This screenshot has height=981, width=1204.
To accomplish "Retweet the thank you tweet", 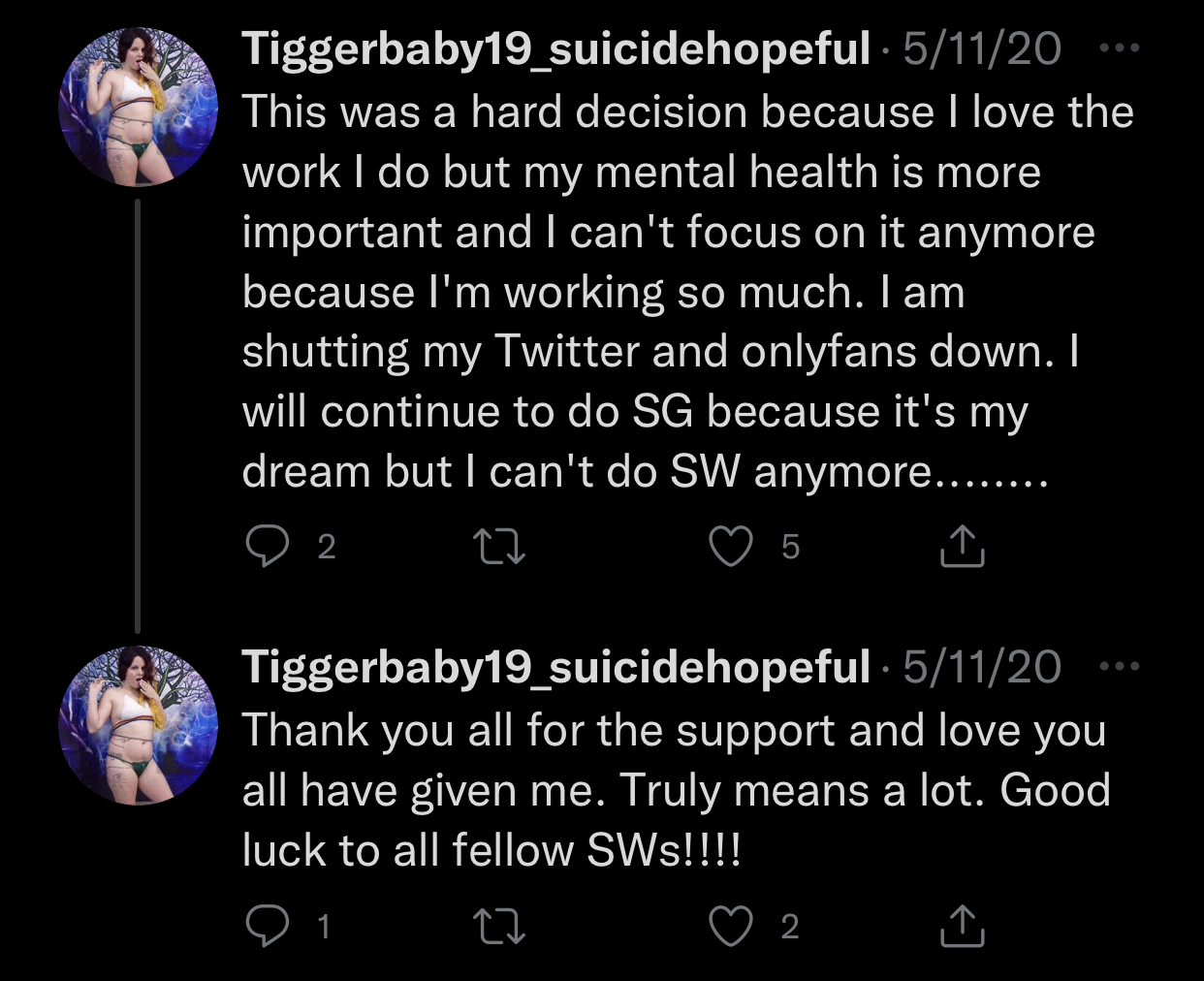I will 498,926.
